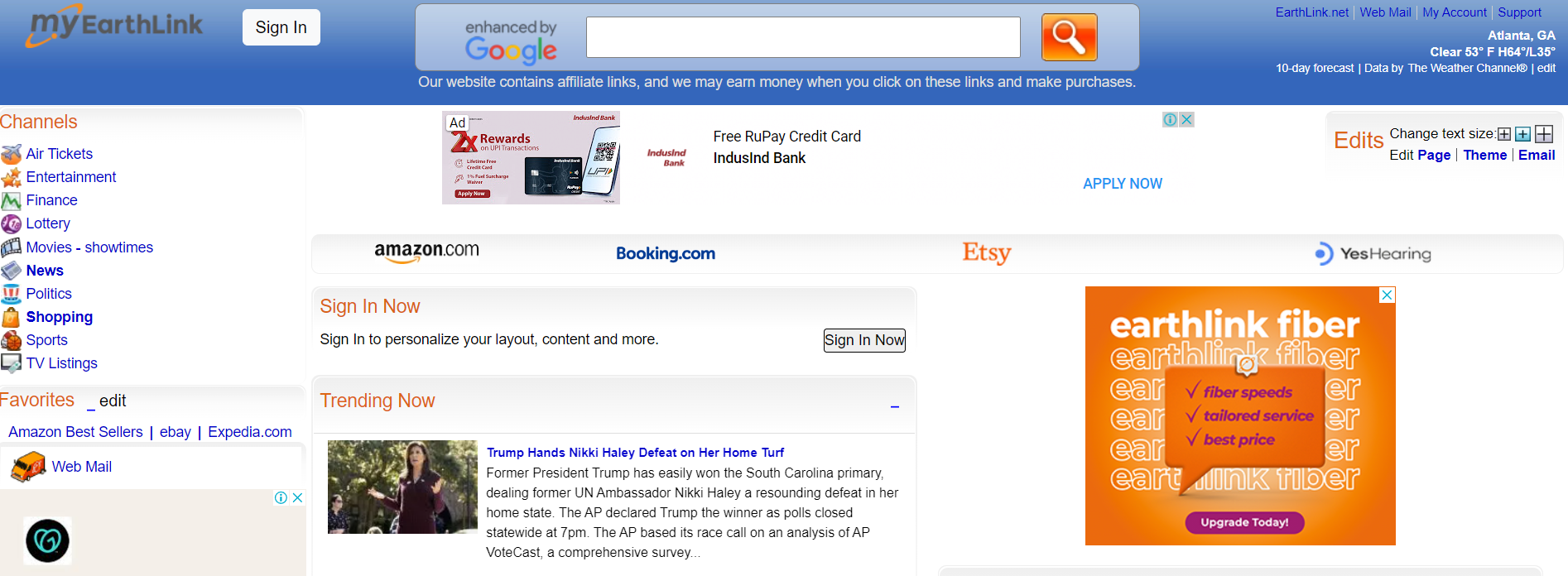Click the Entertainment star icon
The width and height of the screenshot is (1568, 576).
click(12, 177)
